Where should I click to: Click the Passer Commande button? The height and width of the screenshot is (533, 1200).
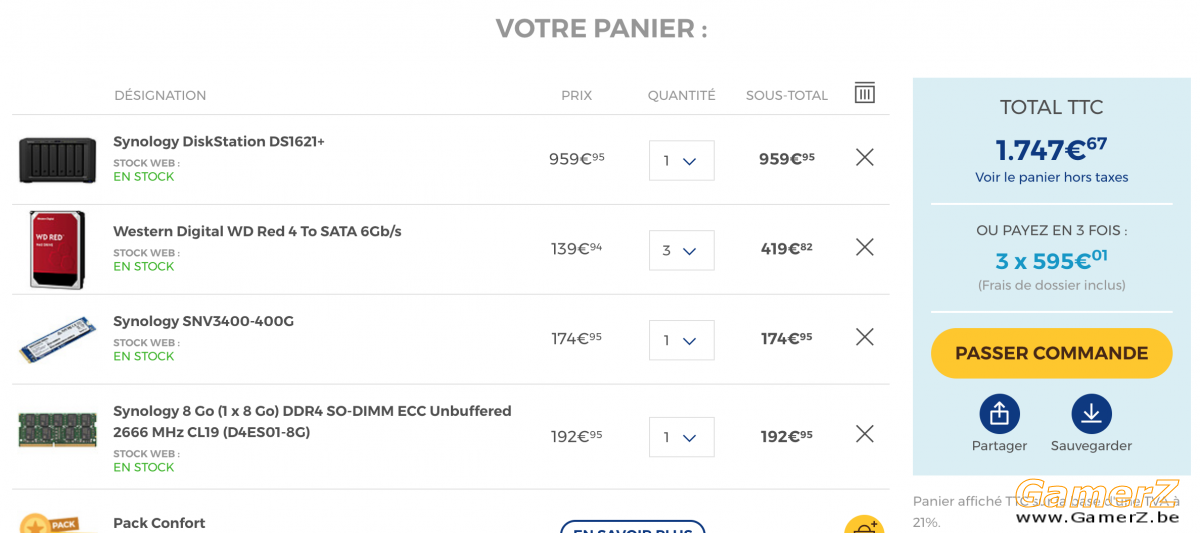point(1051,353)
